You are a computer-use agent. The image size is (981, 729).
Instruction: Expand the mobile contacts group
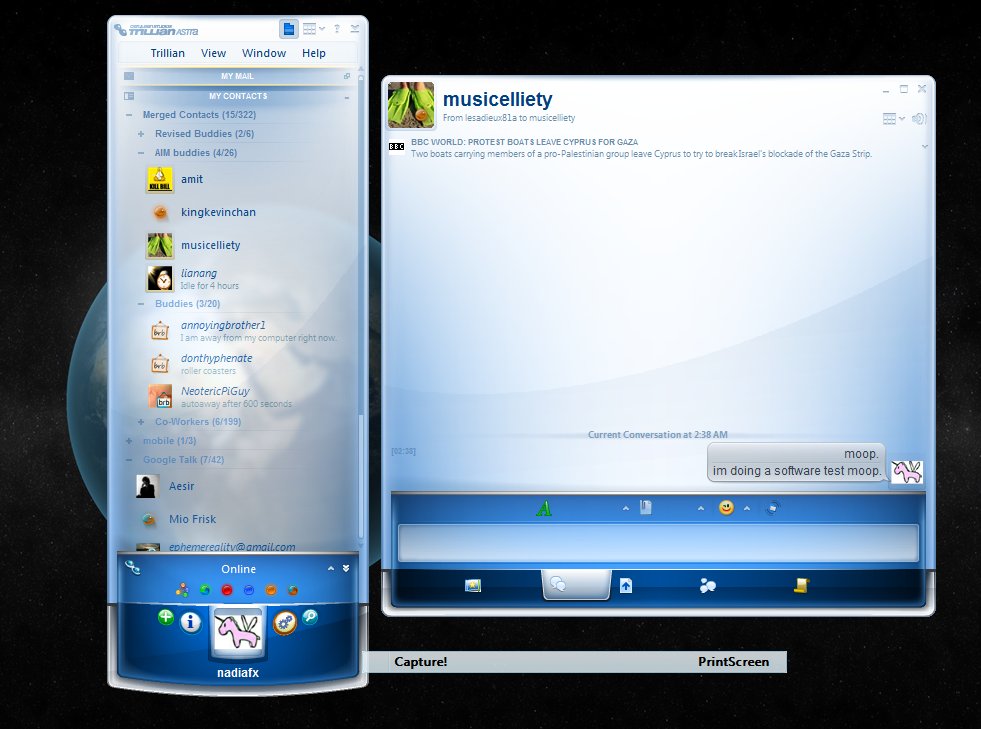point(129,441)
